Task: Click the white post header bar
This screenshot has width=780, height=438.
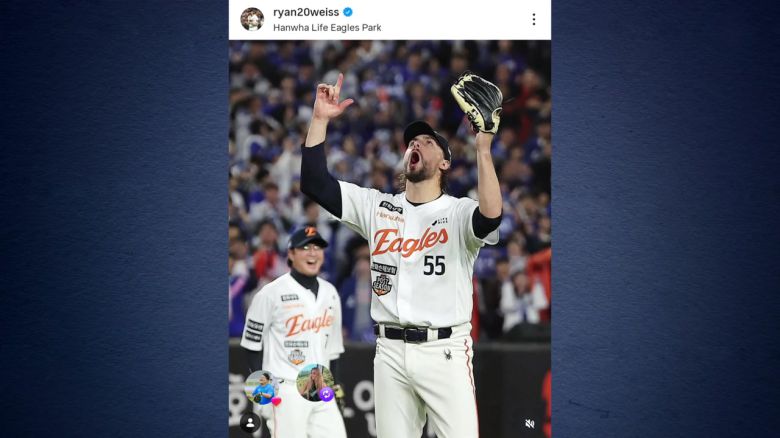Action: tap(390, 19)
